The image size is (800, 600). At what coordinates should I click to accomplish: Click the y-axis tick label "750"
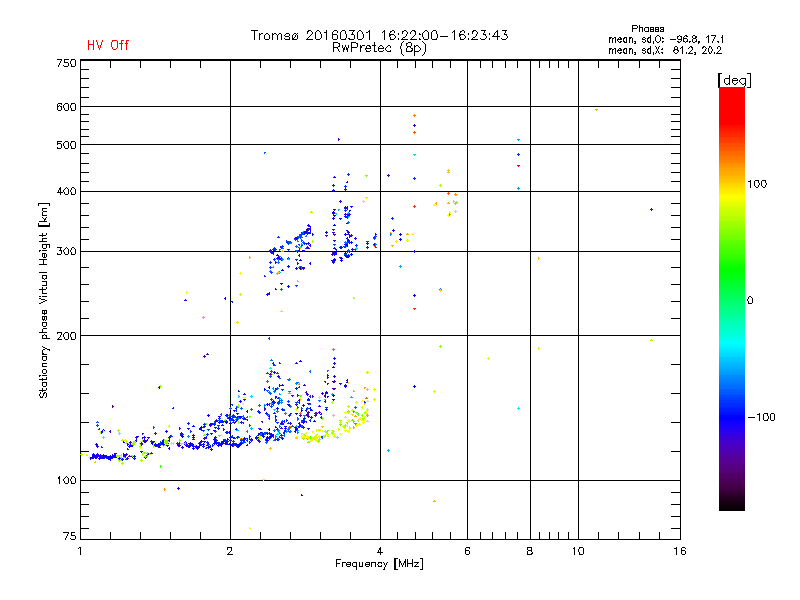pos(67,63)
